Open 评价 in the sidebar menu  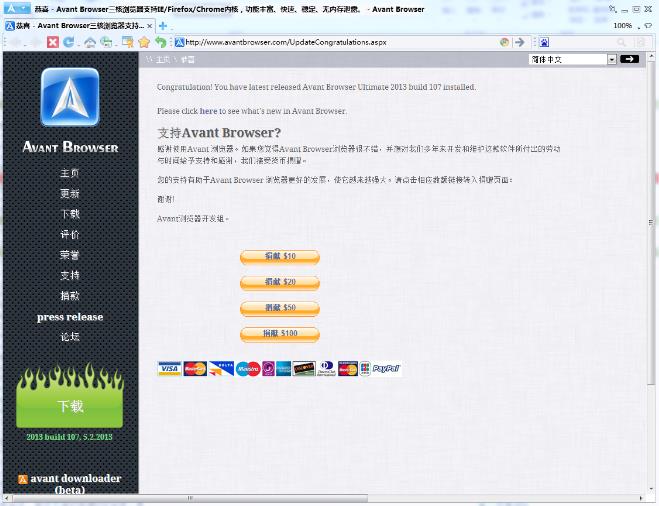pos(70,235)
